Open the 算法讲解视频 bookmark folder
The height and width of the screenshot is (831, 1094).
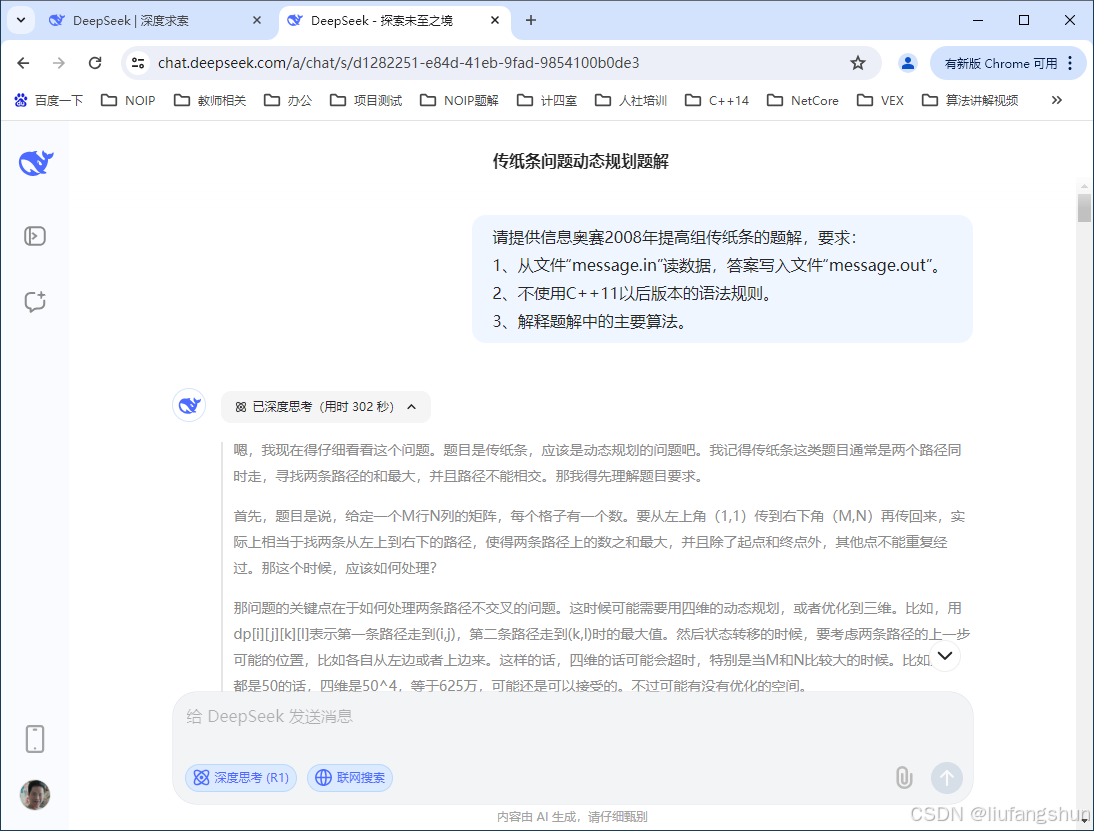click(x=970, y=100)
